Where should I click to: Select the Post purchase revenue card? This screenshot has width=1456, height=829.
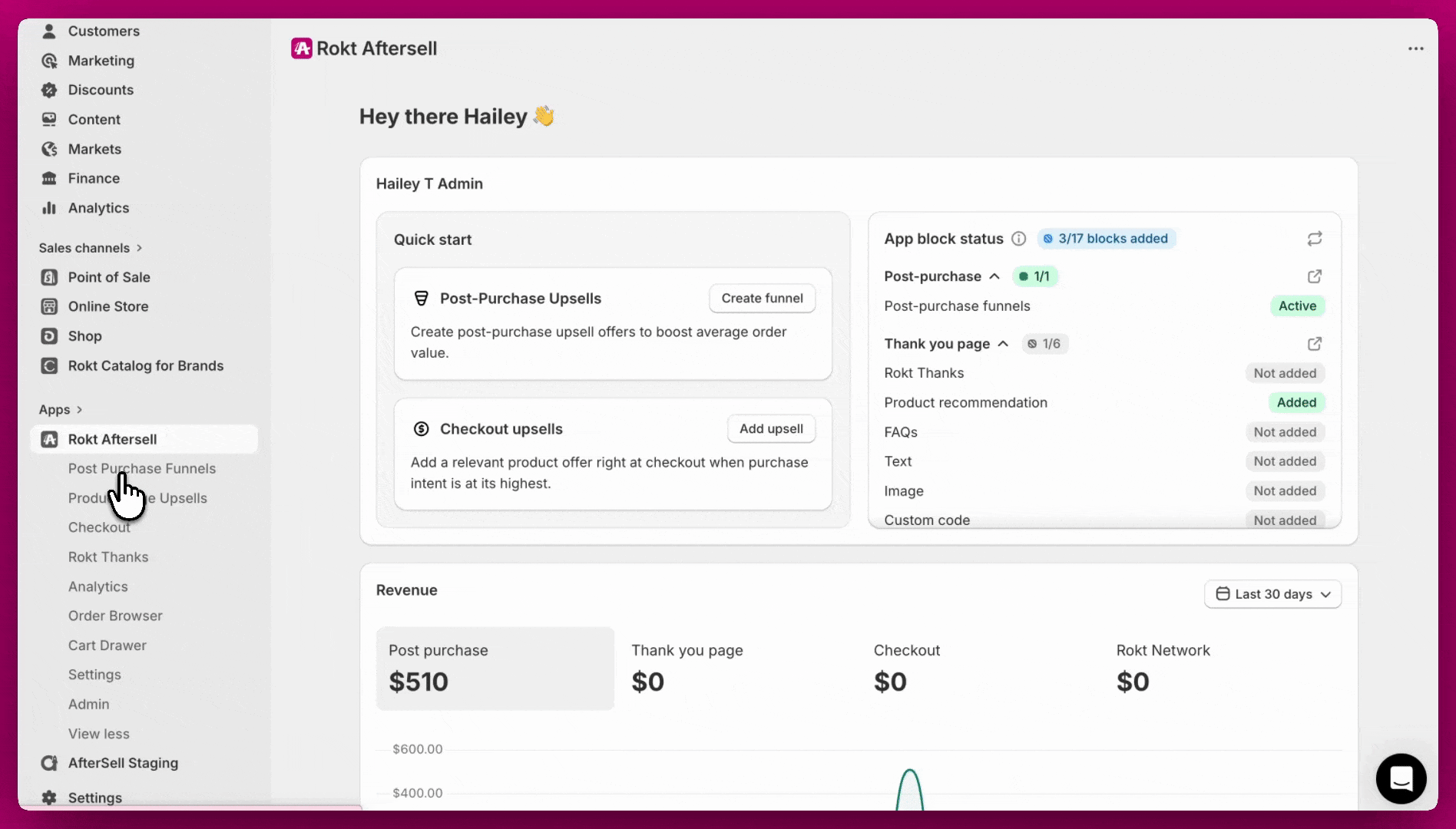(x=495, y=668)
